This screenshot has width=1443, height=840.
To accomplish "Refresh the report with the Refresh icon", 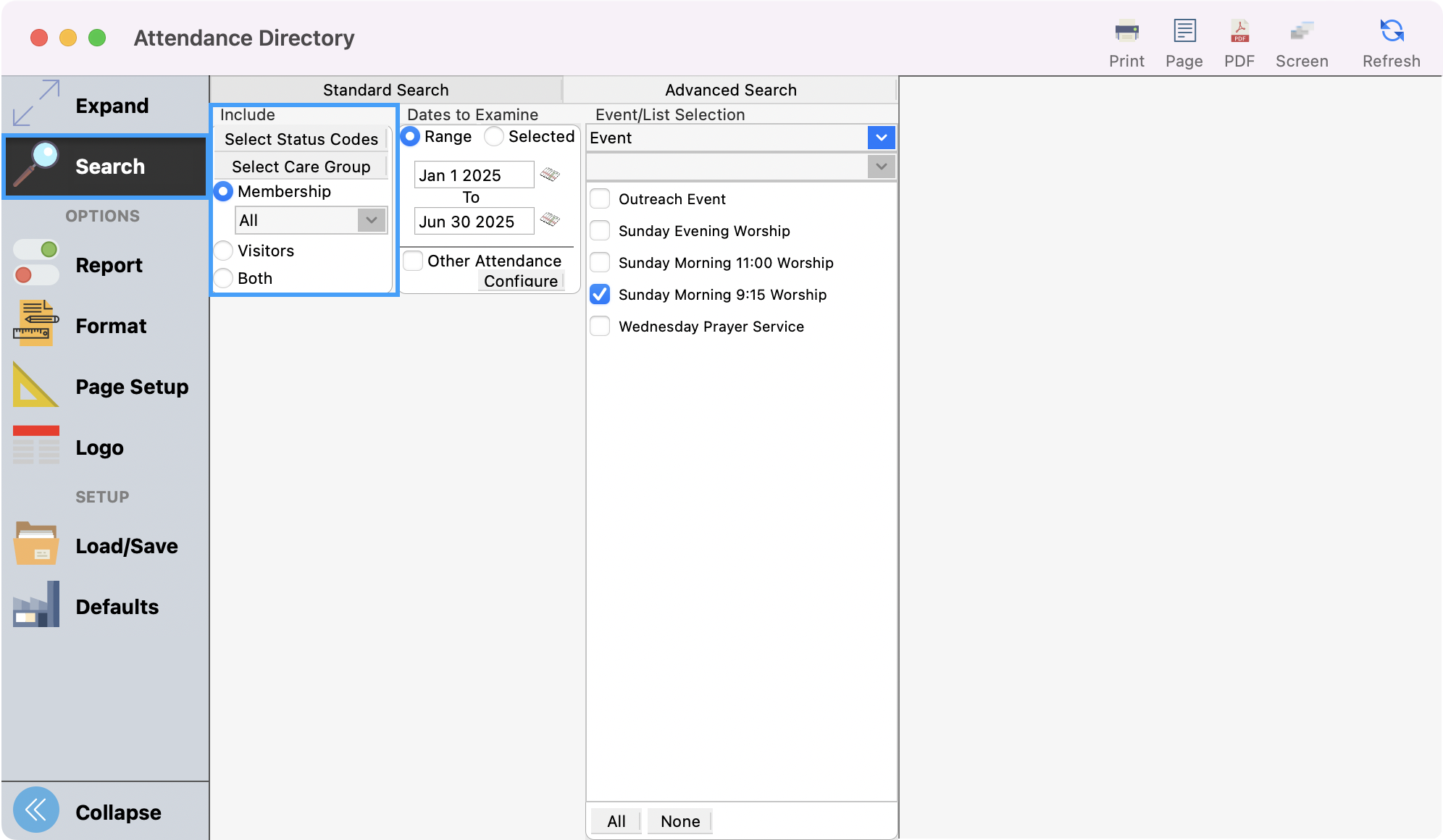I will pyautogui.click(x=1390, y=31).
